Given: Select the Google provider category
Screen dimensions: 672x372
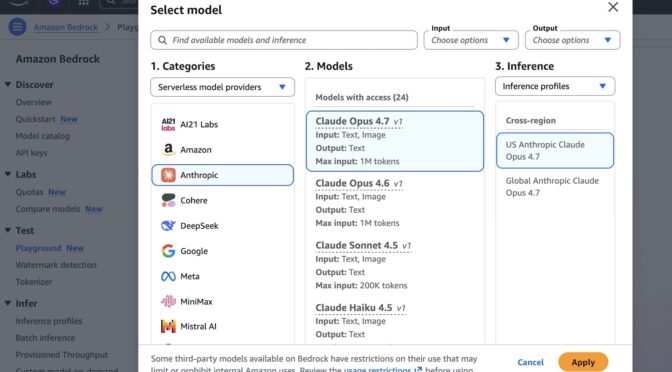Looking at the screenshot, I should 222,251.
